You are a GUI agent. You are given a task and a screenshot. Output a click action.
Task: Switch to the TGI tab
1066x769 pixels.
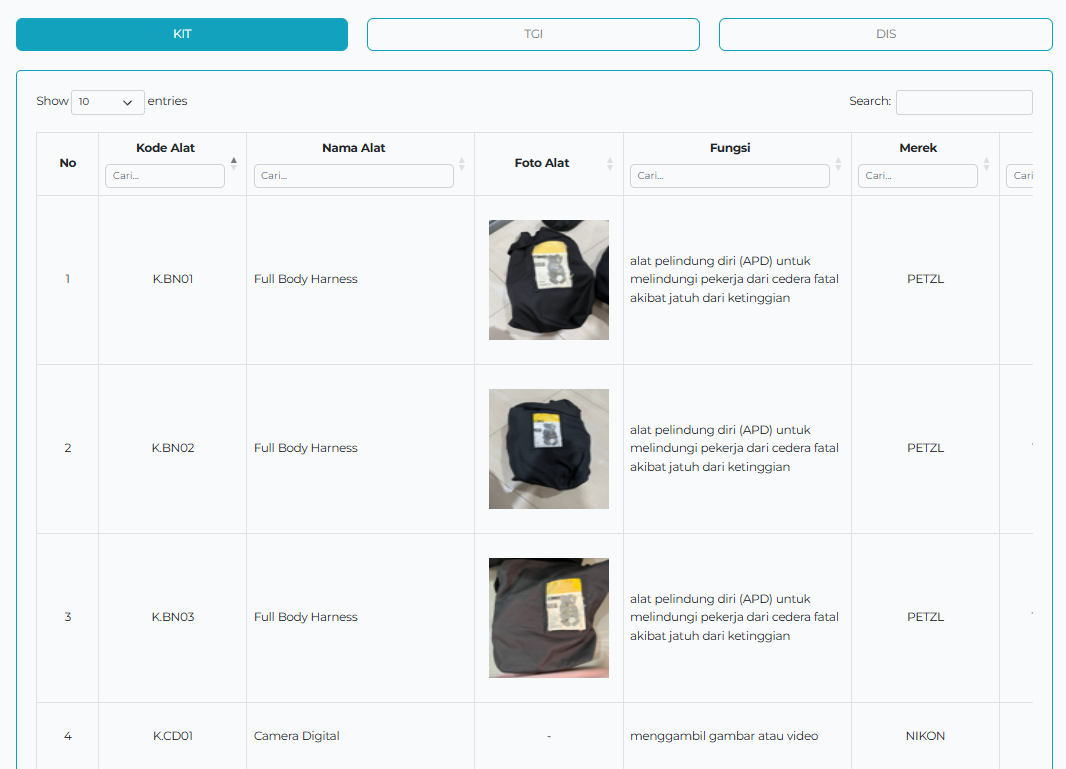(534, 34)
